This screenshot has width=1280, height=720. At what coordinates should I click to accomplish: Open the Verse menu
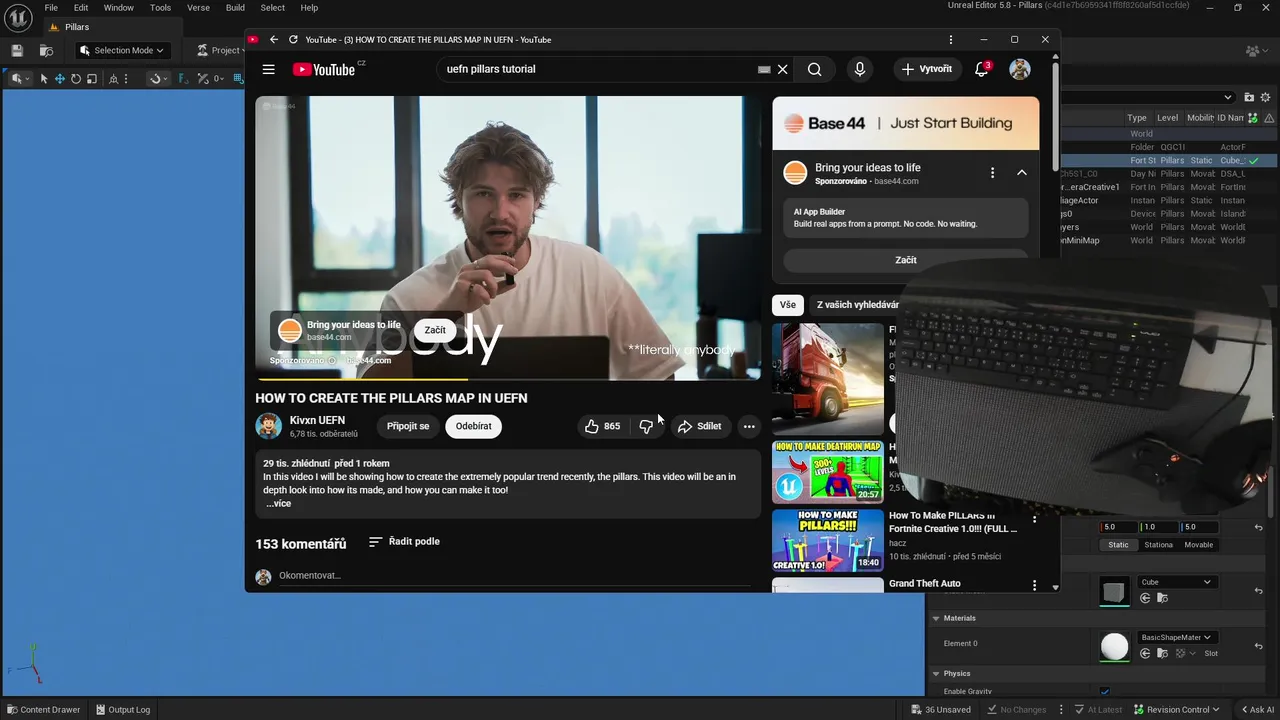coord(198,7)
